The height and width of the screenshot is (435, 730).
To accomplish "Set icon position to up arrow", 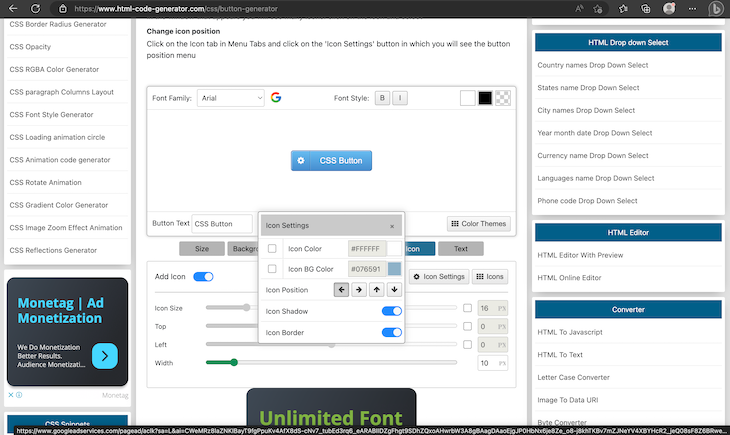I will click(376, 290).
